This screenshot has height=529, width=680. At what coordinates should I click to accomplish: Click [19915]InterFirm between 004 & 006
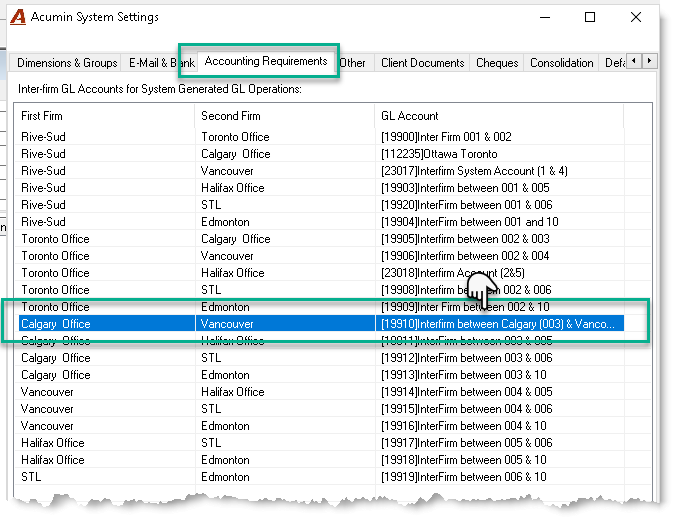pyautogui.click(x=467, y=409)
